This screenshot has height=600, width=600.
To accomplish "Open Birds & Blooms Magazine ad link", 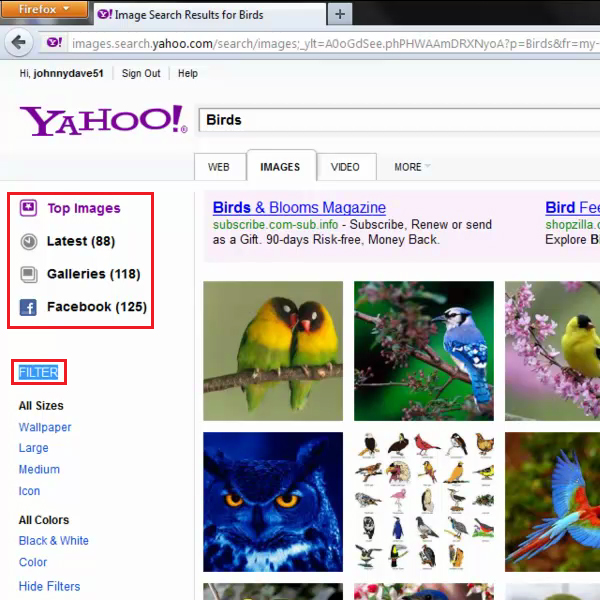I will tap(299, 208).
